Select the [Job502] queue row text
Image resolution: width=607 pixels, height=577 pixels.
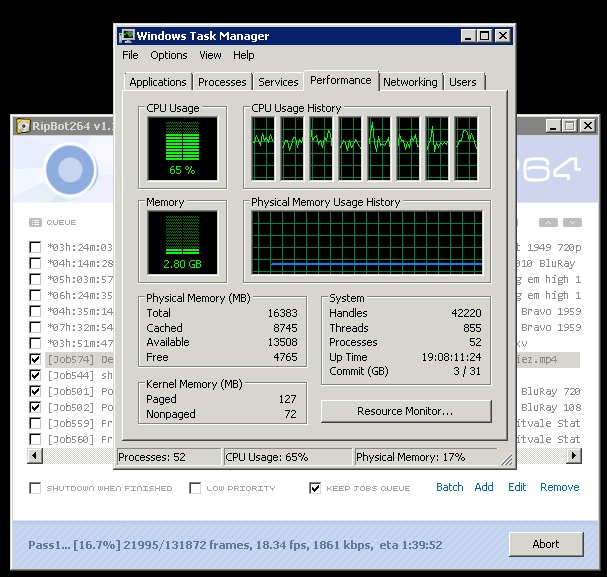pyautogui.click(x=81, y=407)
